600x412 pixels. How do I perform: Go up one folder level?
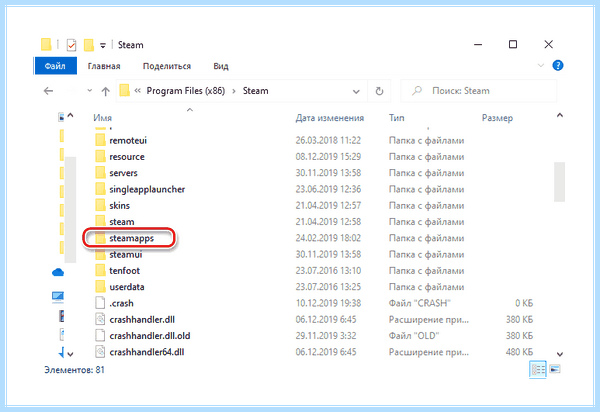tap(106, 91)
